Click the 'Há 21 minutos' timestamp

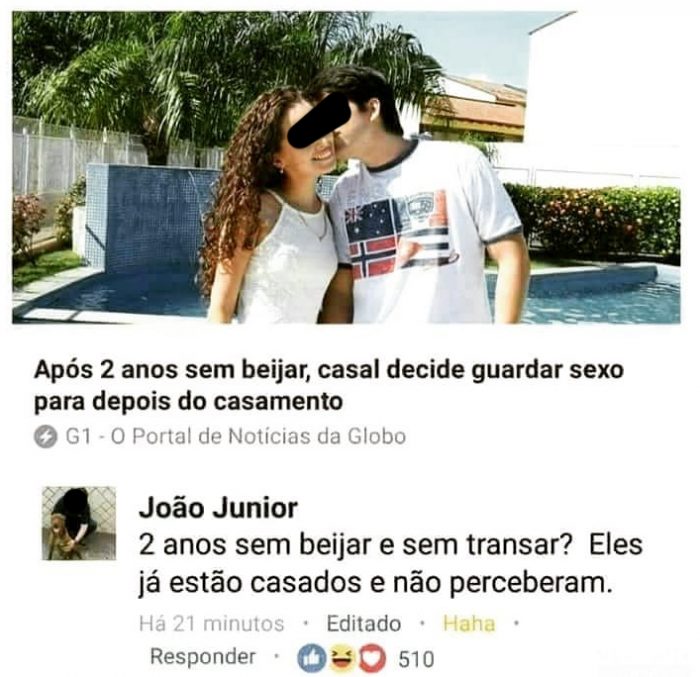[x=212, y=623]
